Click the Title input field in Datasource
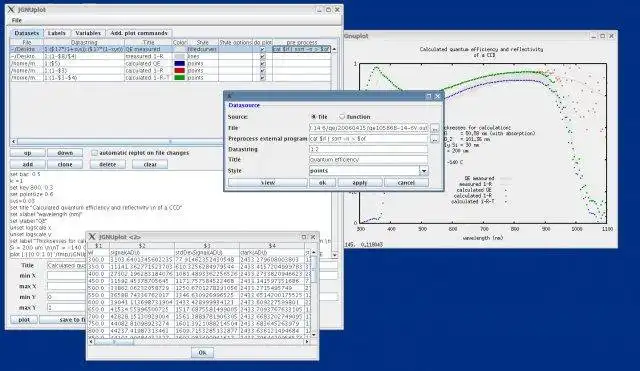 pyautogui.click(x=369, y=160)
